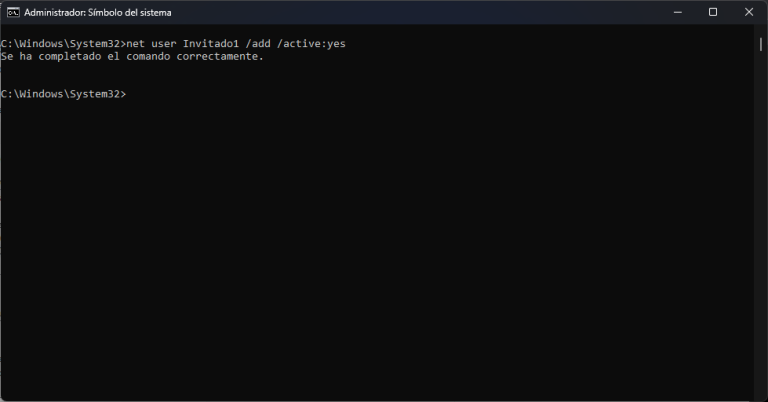Viewport: 768px width, 402px height.
Task: Click the word user in the command line
Action: coord(164,44)
